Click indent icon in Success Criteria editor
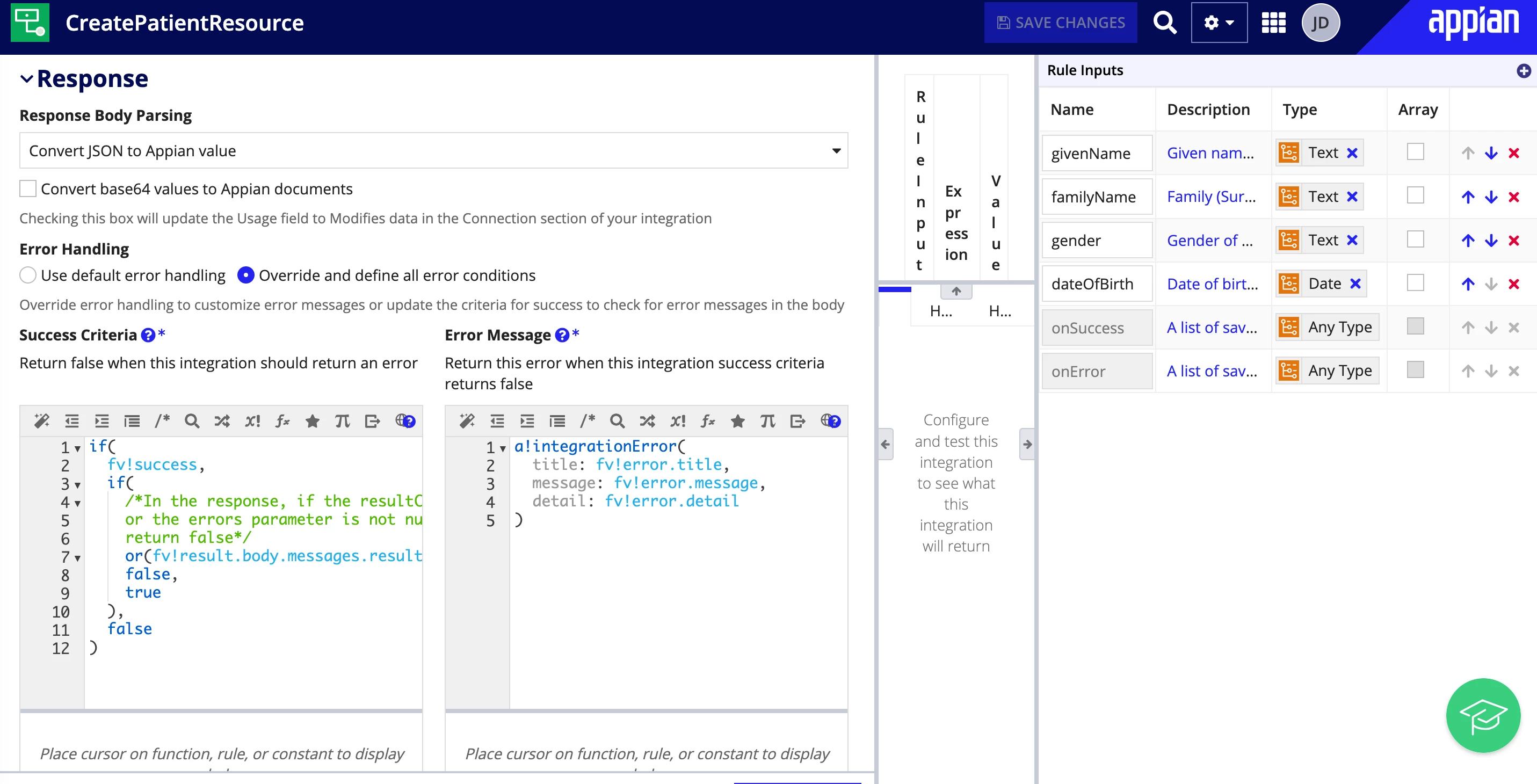The width and height of the screenshot is (1537, 784). pos(102,421)
